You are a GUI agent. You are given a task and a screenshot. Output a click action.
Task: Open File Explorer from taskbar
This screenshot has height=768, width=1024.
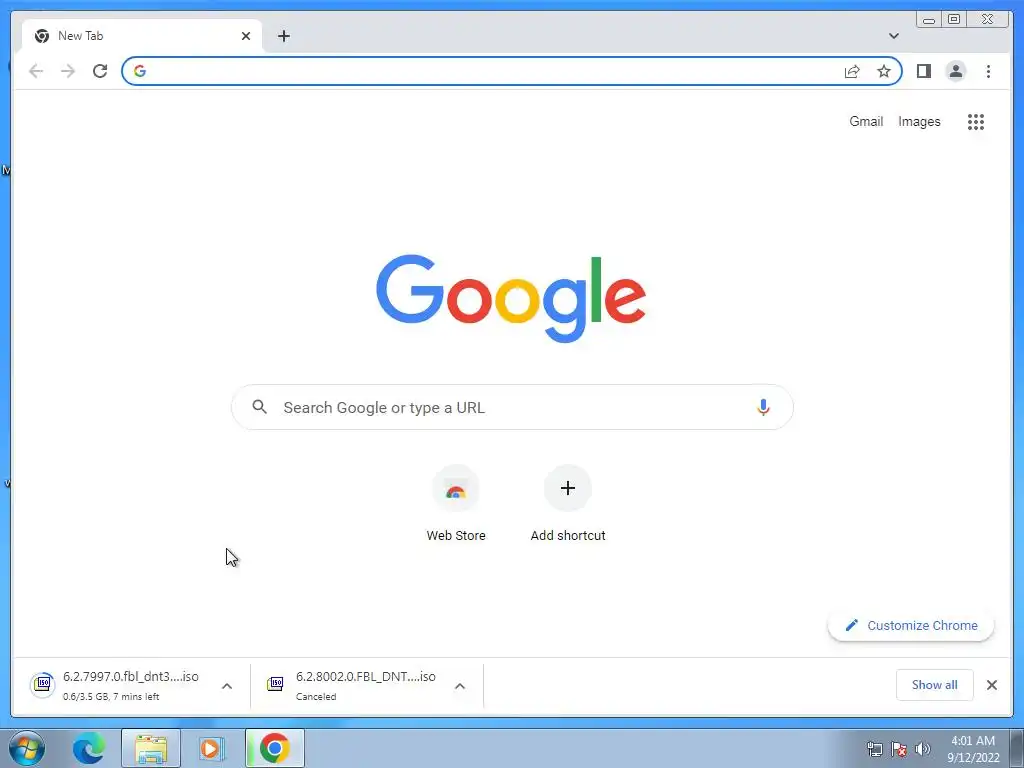pos(151,748)
